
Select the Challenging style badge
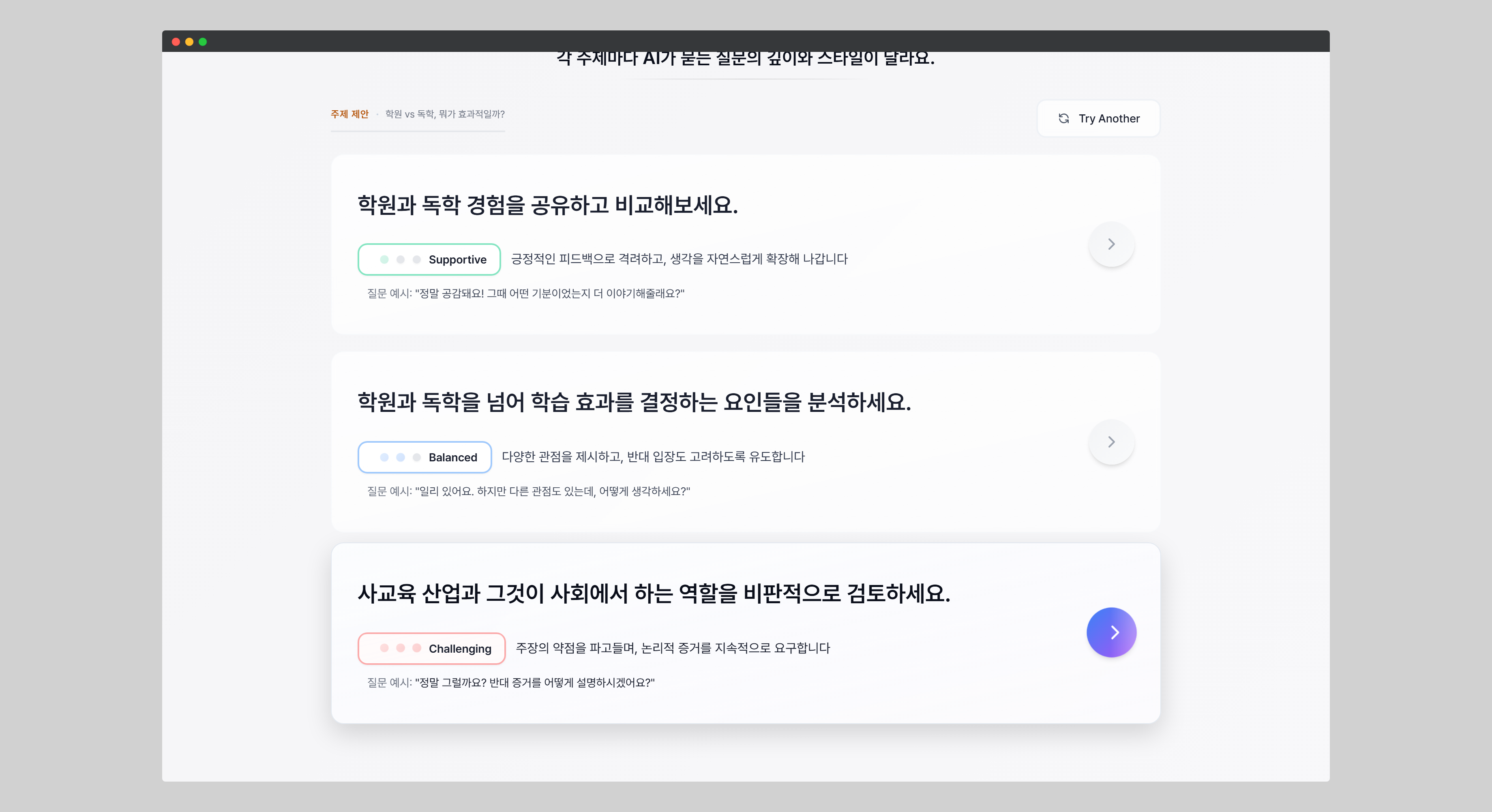tap(431, 648)
